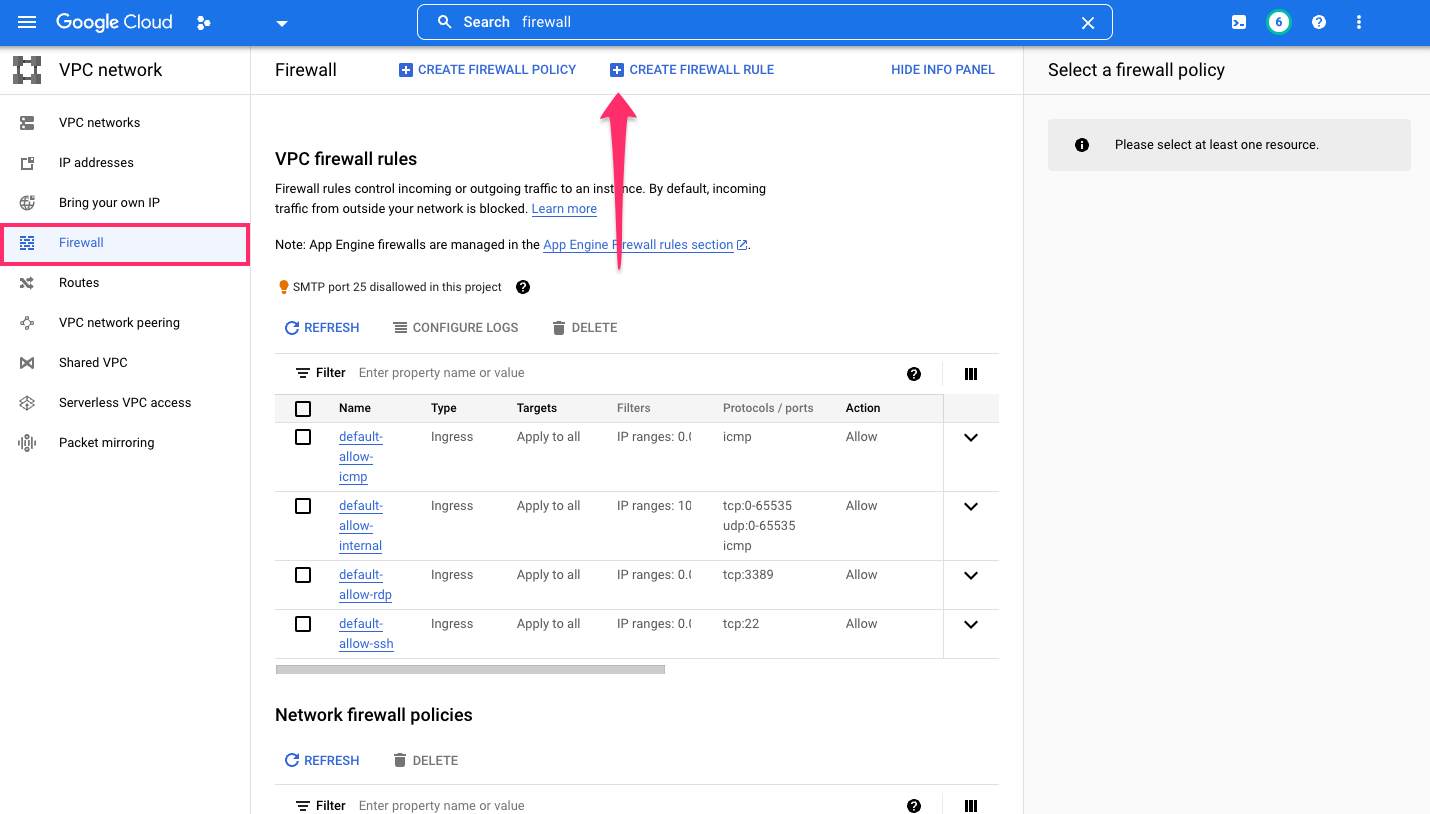This screenshot has width=1430, height=814.
Task: Activate Cloud Shell terminal
Action: coord(1238,21)
